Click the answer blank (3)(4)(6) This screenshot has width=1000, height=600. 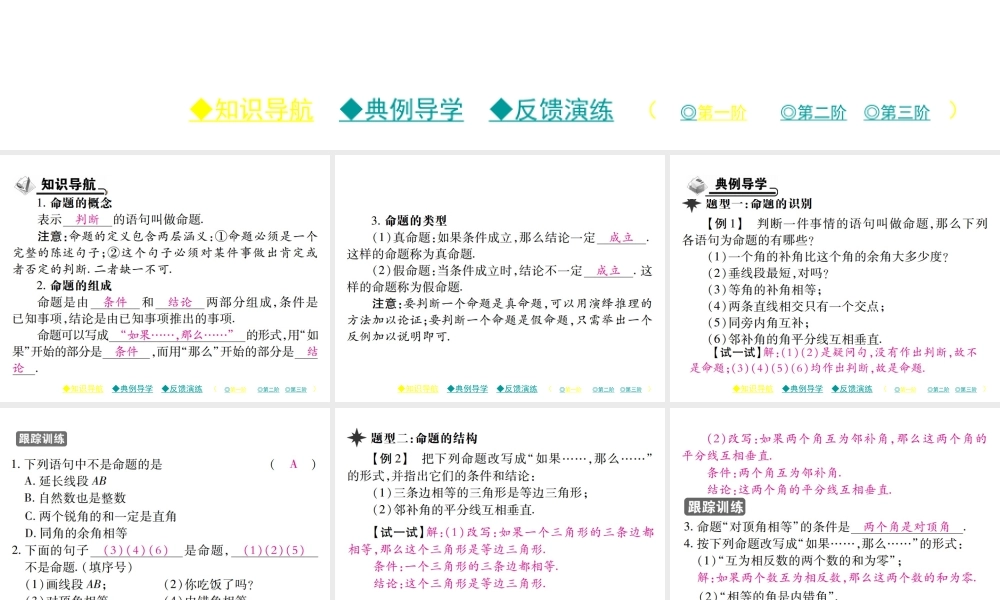136,550
